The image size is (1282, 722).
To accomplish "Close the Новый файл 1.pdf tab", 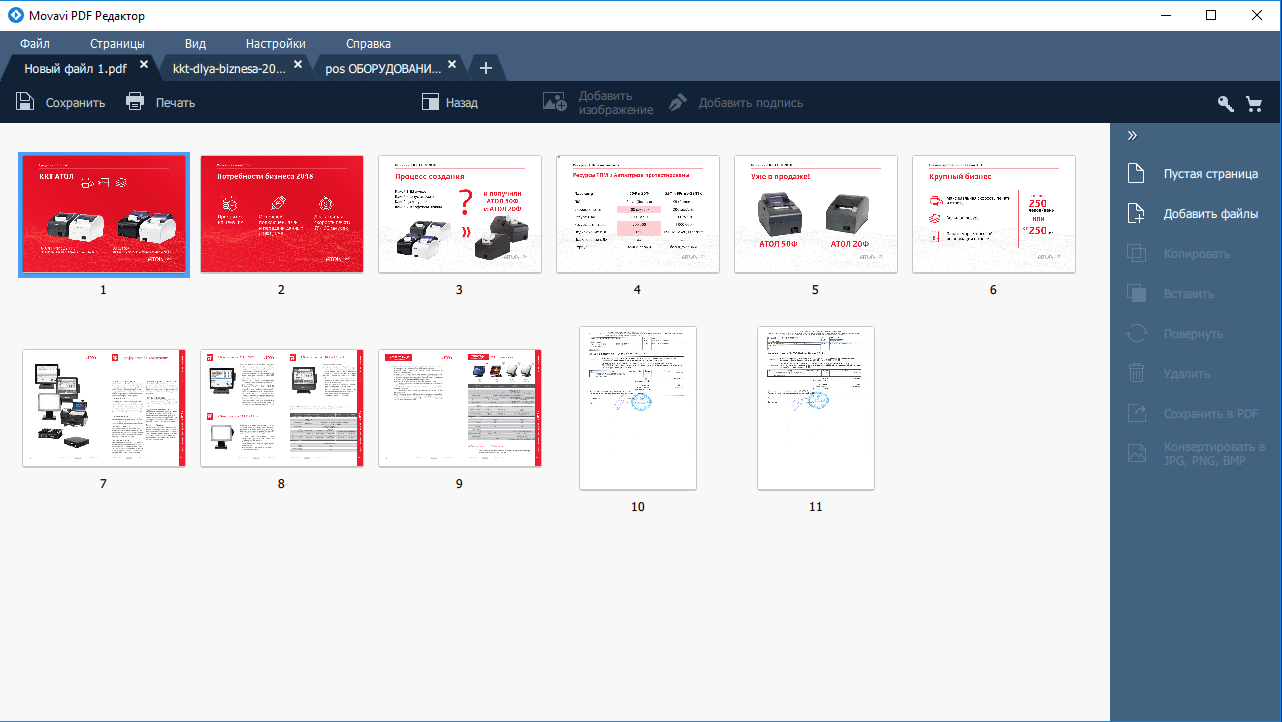I will 144,65.
